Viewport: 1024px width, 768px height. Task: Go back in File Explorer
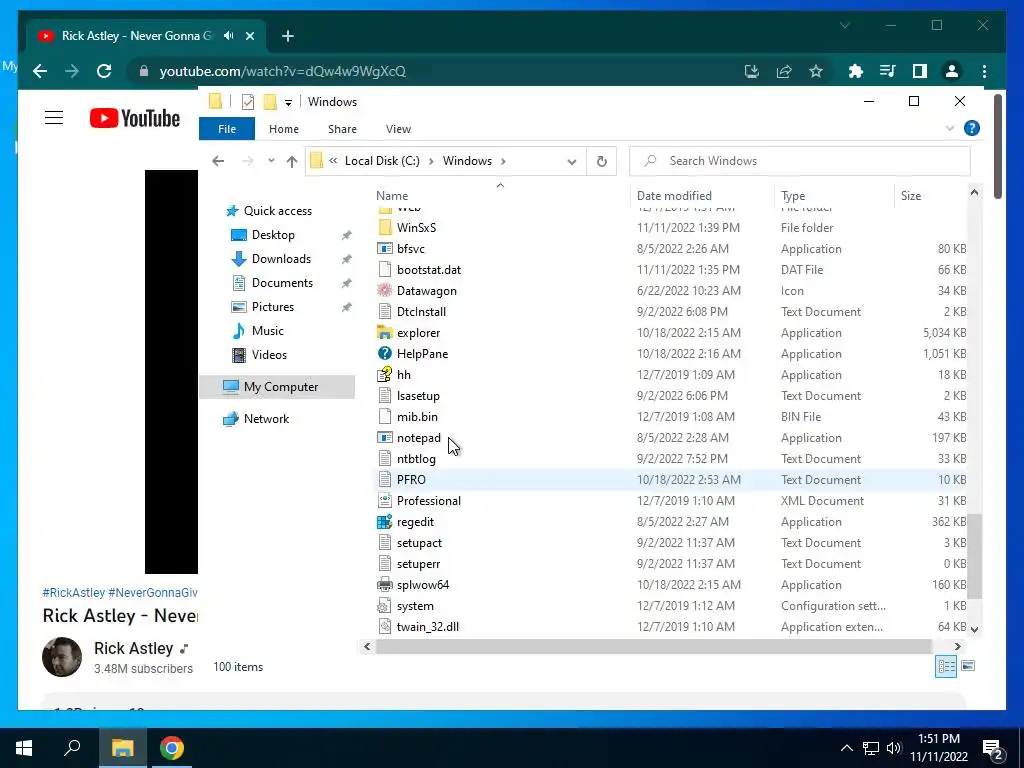(218, 161)
